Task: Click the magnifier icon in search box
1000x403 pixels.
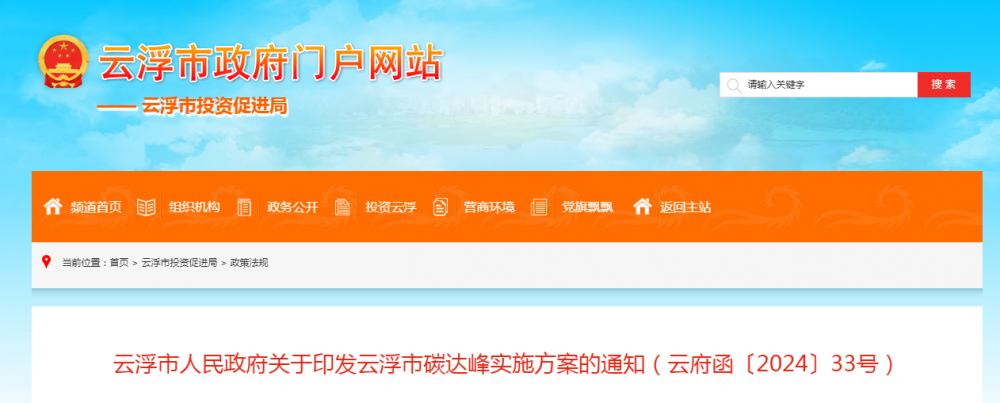Action: coord(735,85)
